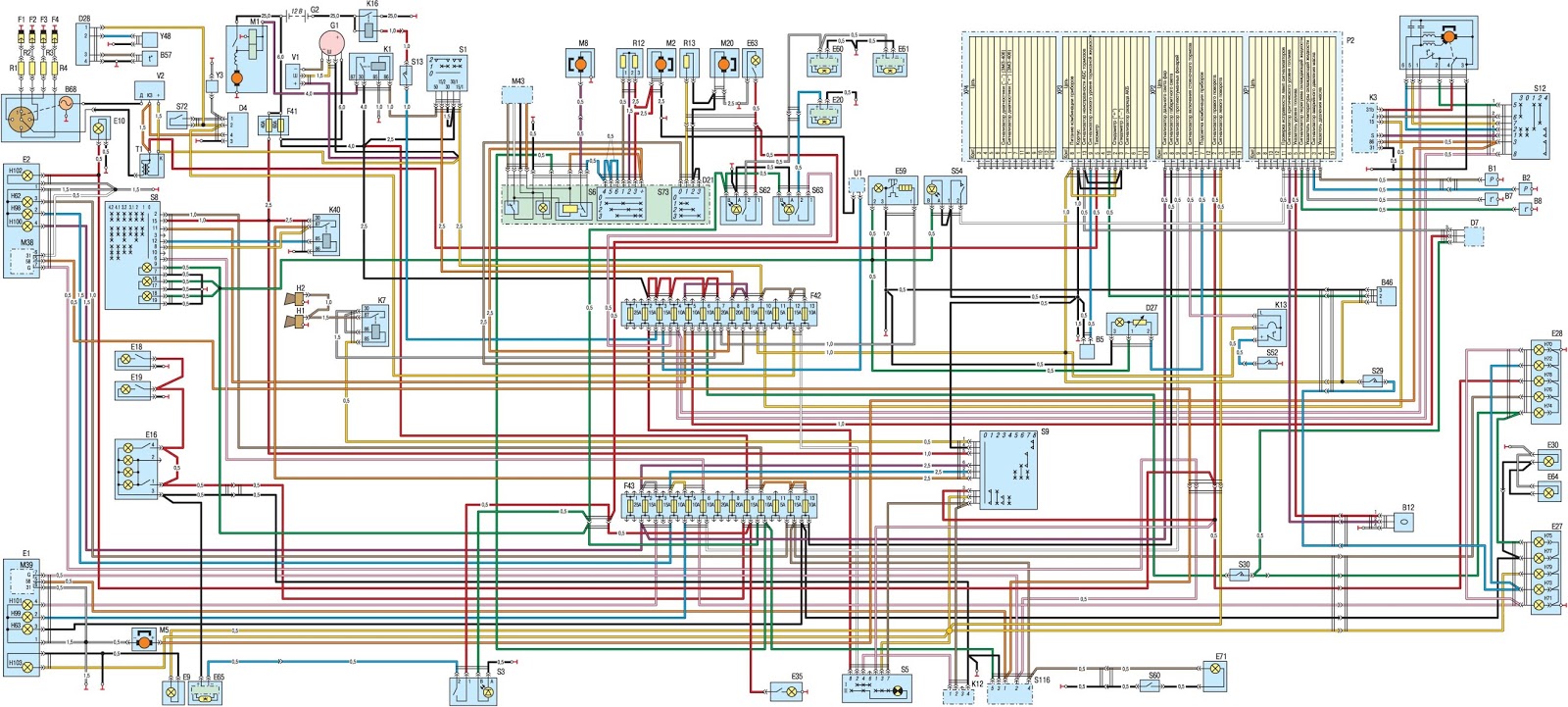Click the M5 motor symbol
The width and height of the screenshot is (1568, 707).
pos(144,642)
